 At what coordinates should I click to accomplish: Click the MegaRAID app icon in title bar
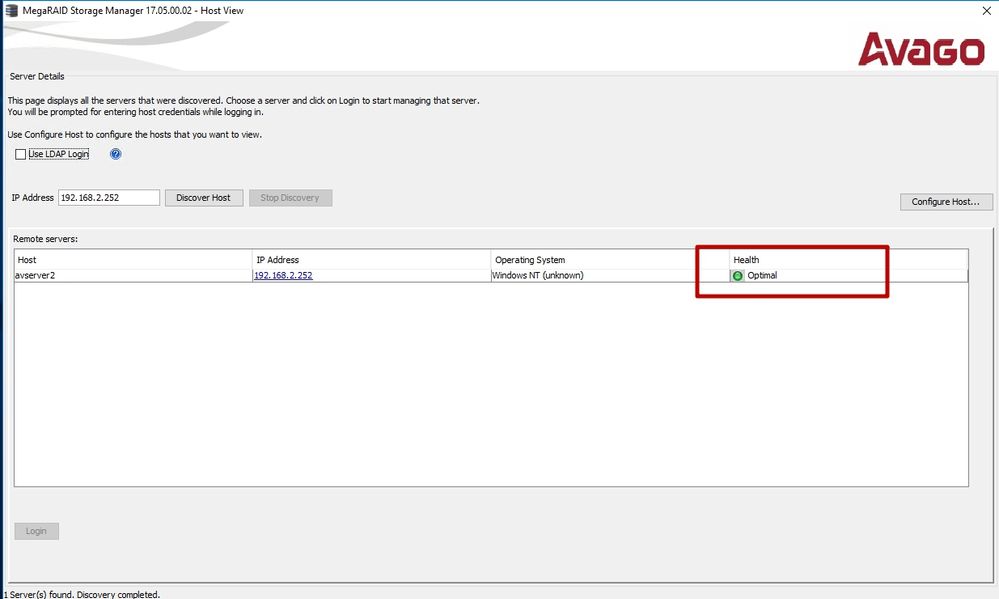[11, 10]
